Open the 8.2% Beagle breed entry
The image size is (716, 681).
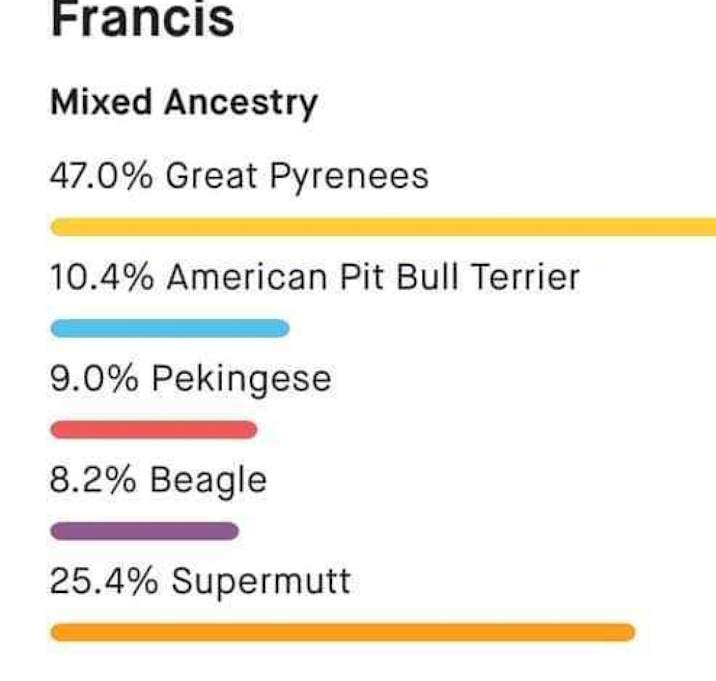(158, 480)
